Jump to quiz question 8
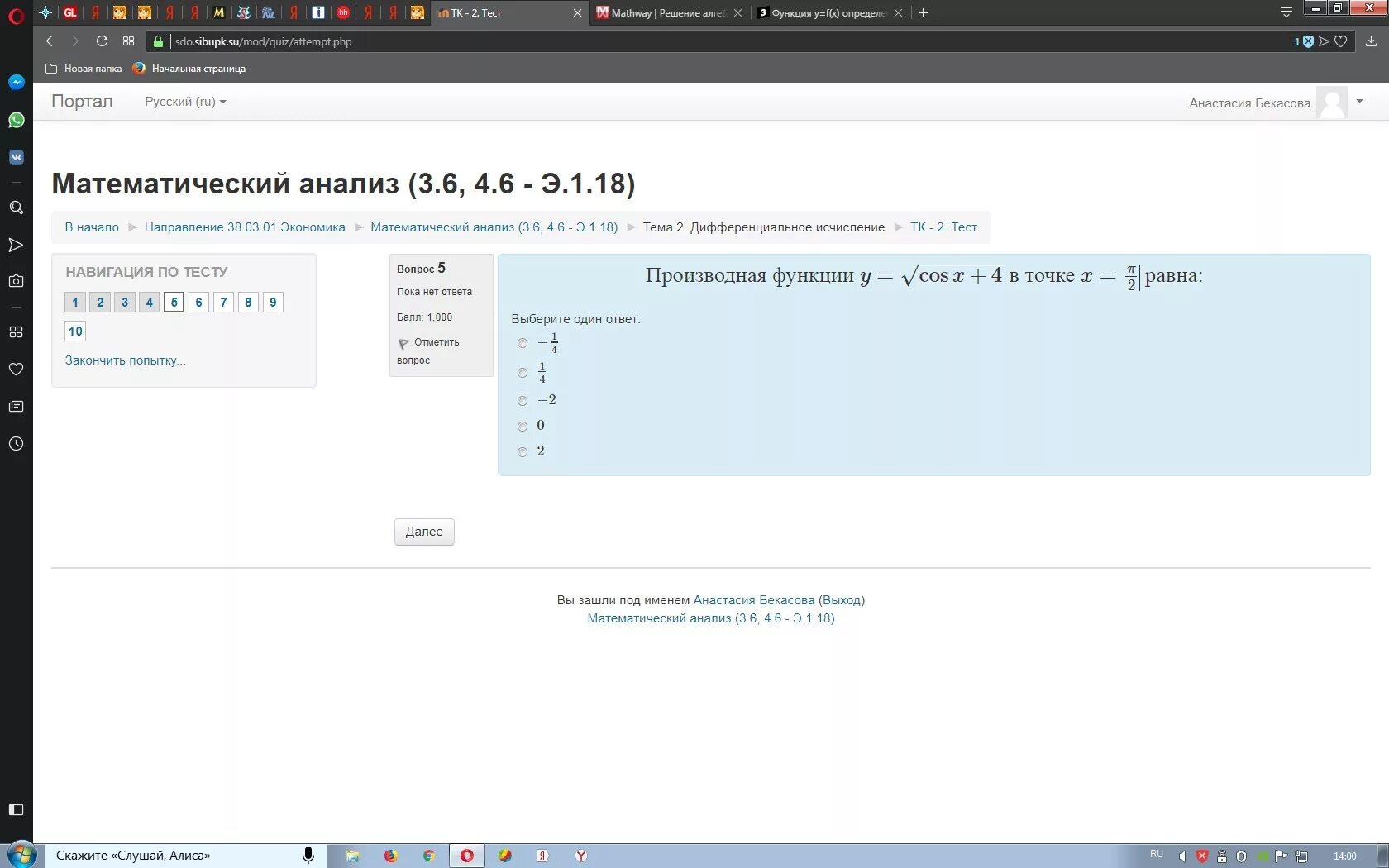This screenshot has width=1389, height=868. pyautogui.click(x=248, y=303)
